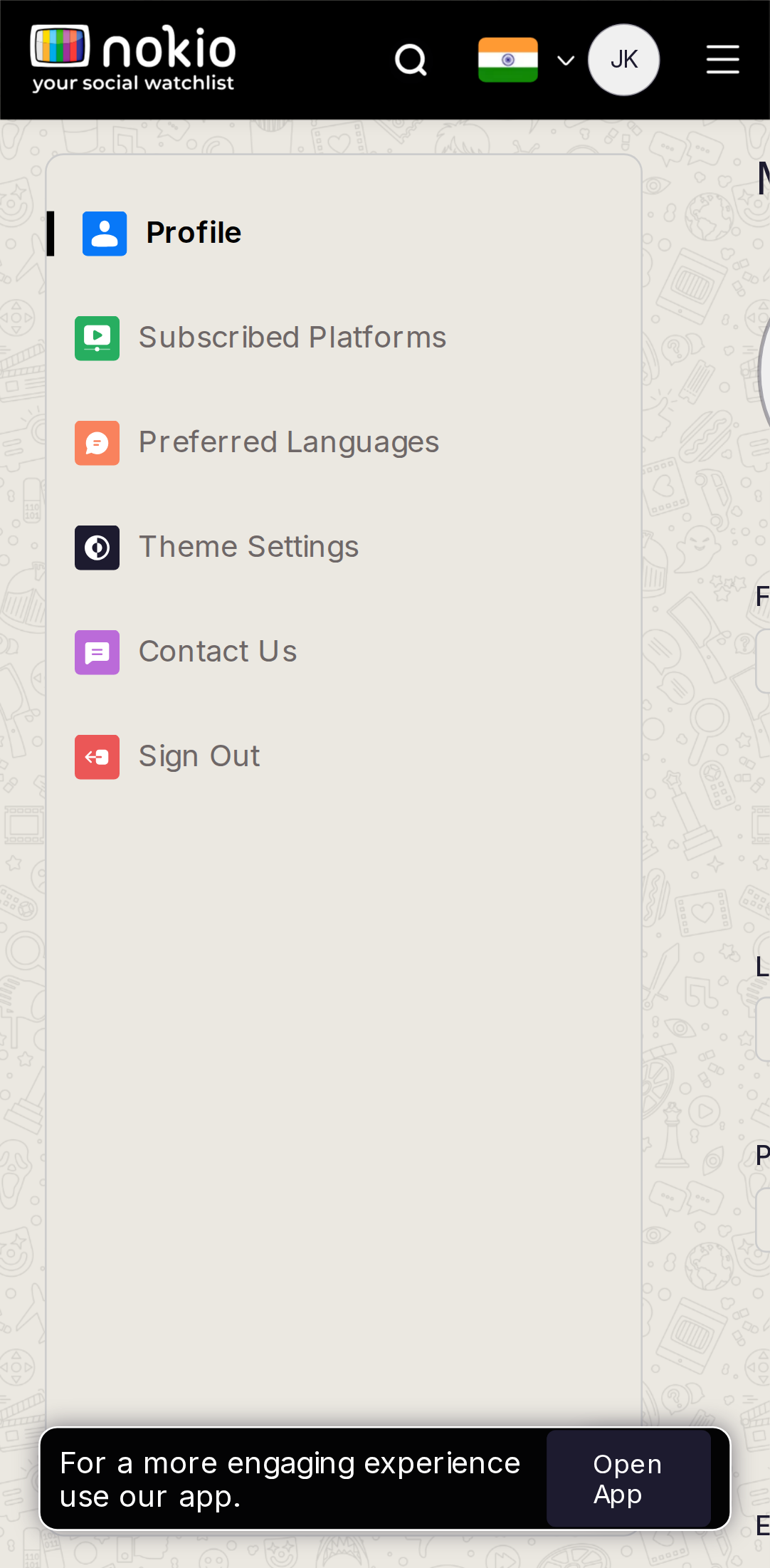Viewport: 770px width, 1568px height.
Task: Click the dark Theme Settings icon
Action: [x=97, y=548]
